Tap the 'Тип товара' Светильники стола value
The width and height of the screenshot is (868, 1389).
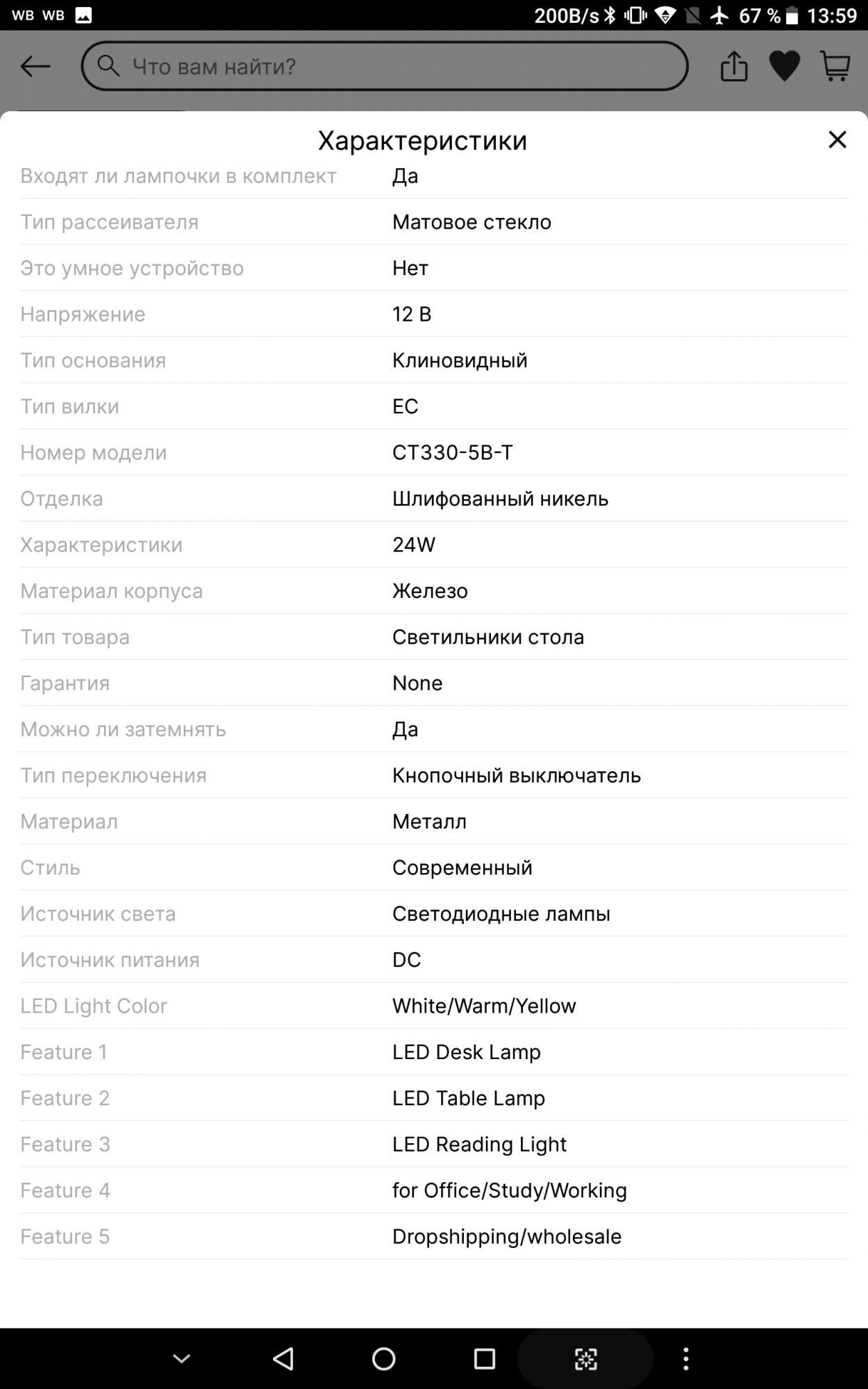[488, 637]
